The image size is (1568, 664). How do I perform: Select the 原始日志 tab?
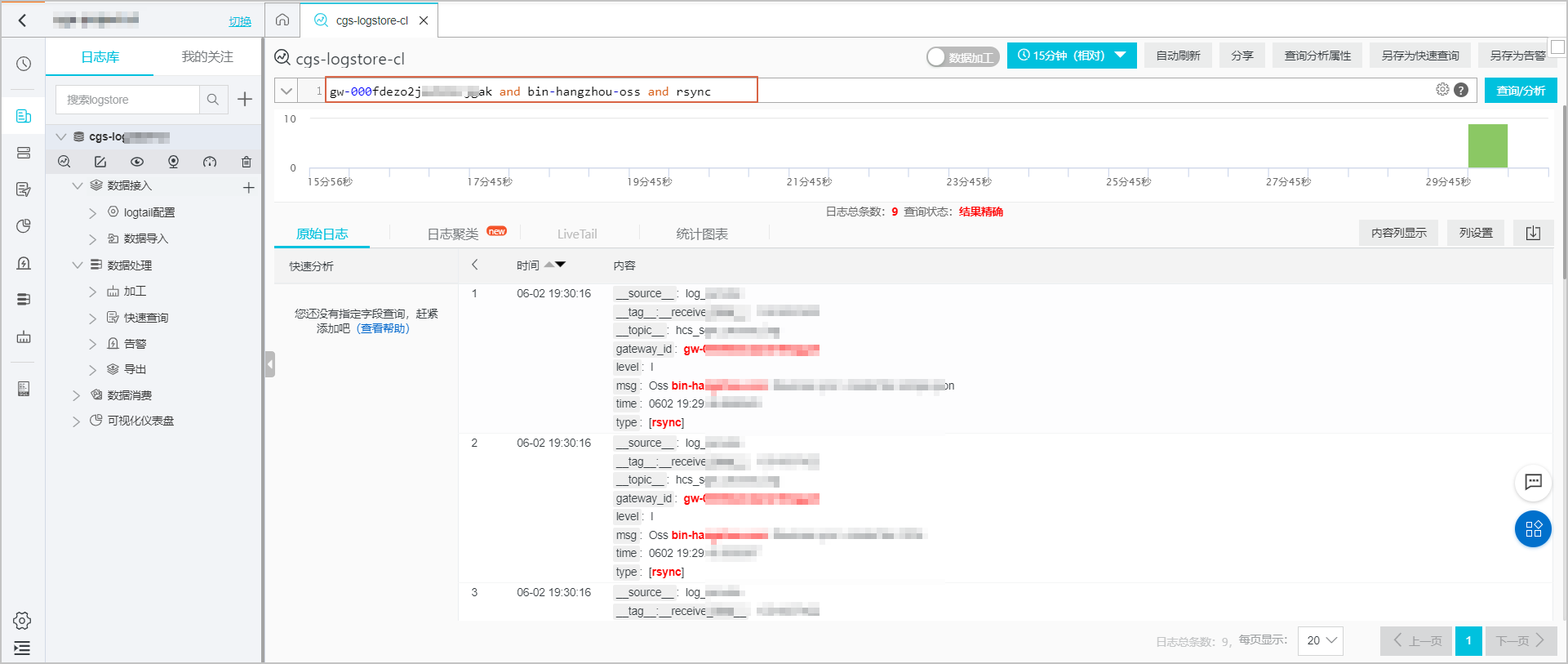322,234
